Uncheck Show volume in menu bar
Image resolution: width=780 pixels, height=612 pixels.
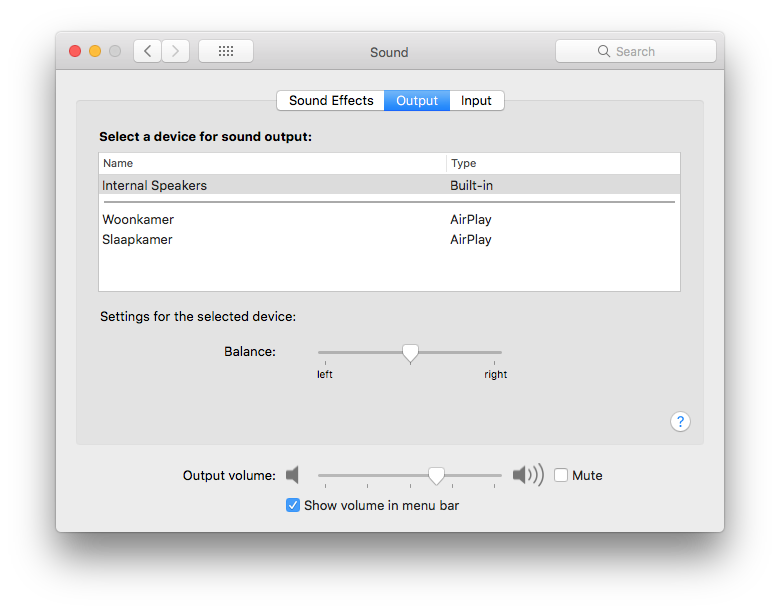(x=293, y=505)
